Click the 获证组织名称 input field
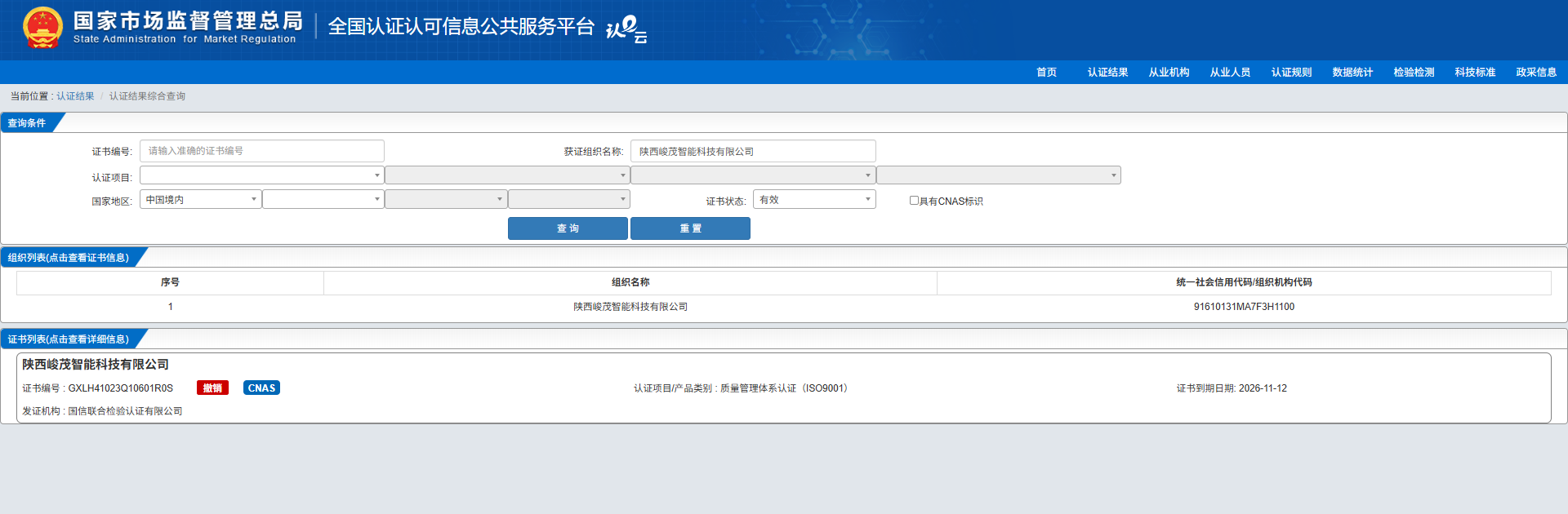The width and height of the screenshot is (1568, 514). [753, 151]
